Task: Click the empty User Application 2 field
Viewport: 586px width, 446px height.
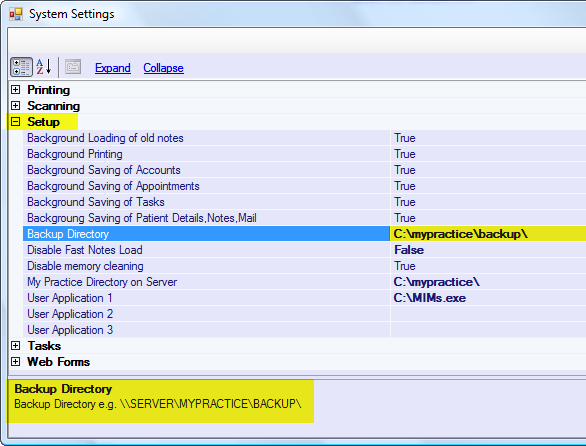Action: pos(488,314)
